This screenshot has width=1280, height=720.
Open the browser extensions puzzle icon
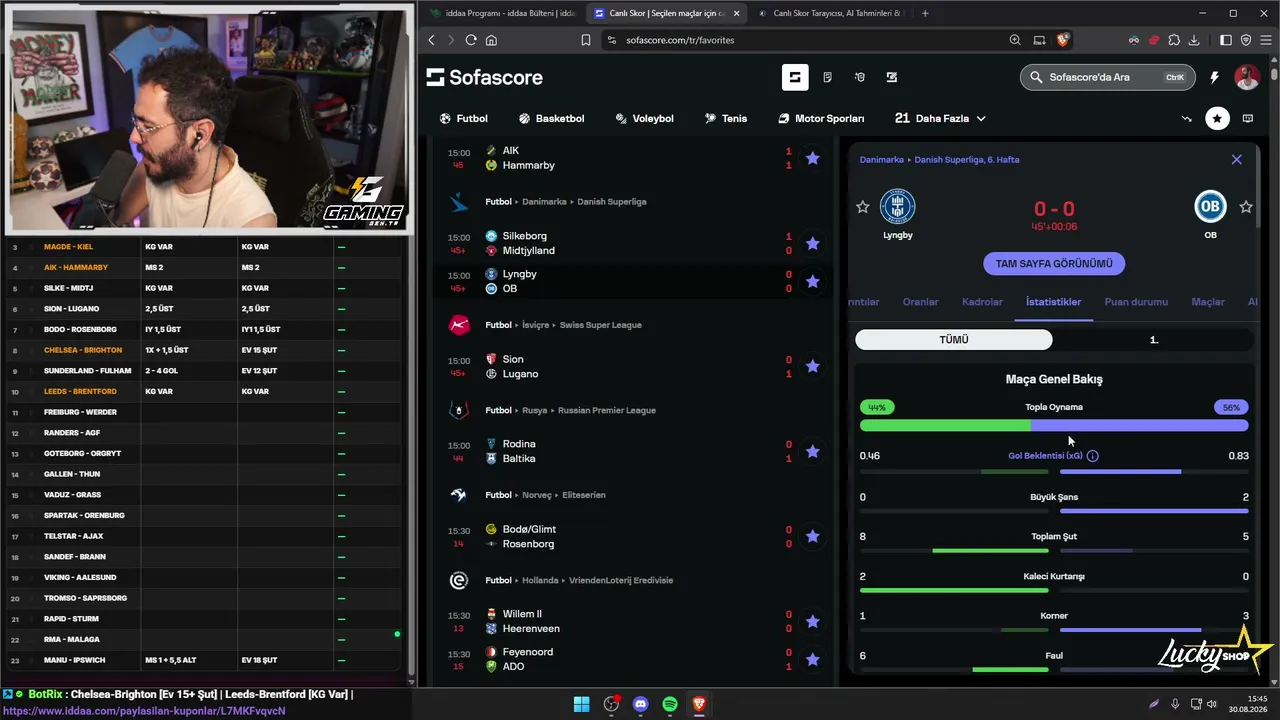1174,40
